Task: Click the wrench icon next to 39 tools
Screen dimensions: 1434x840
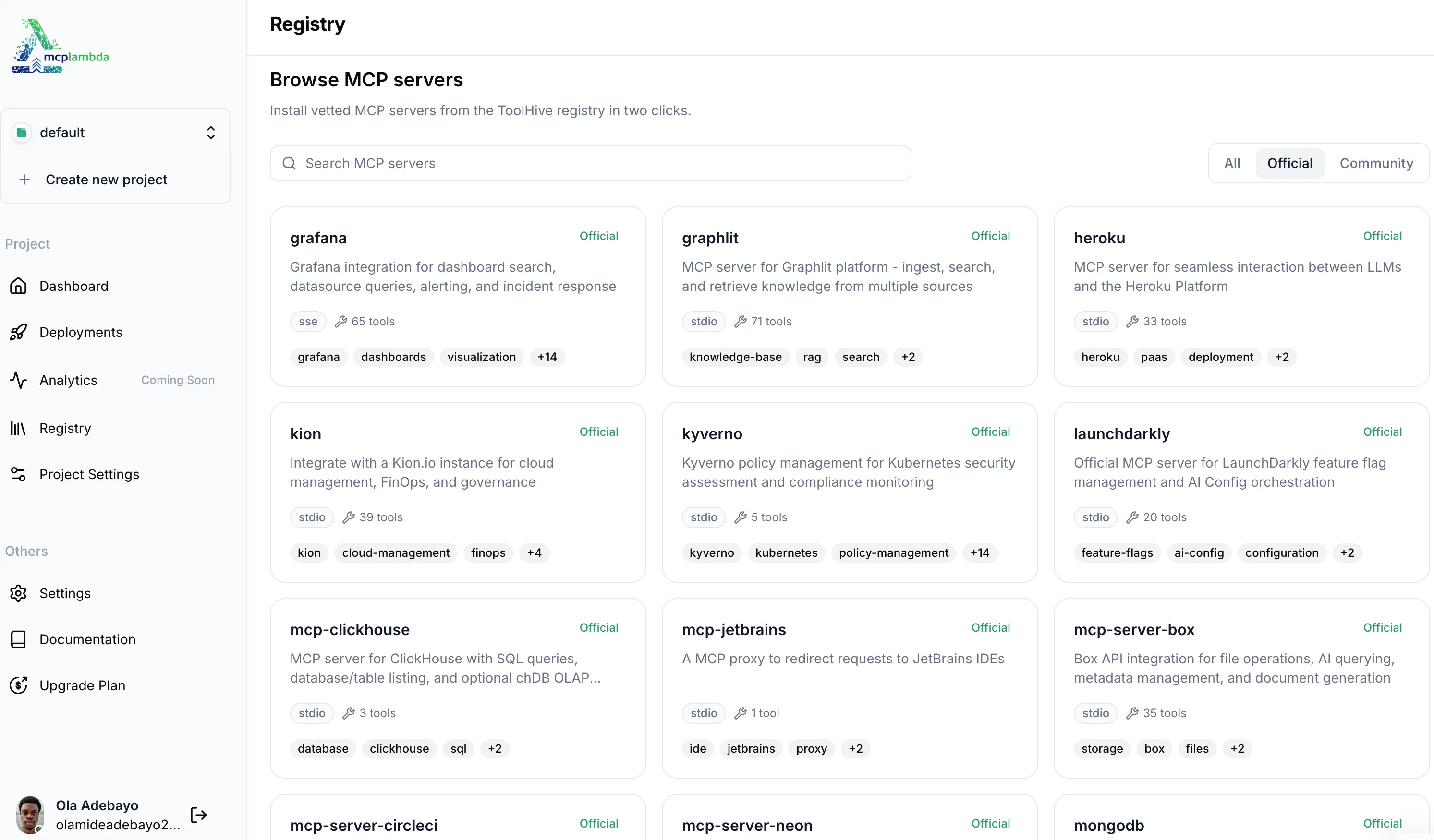Action: click(349, 517)
